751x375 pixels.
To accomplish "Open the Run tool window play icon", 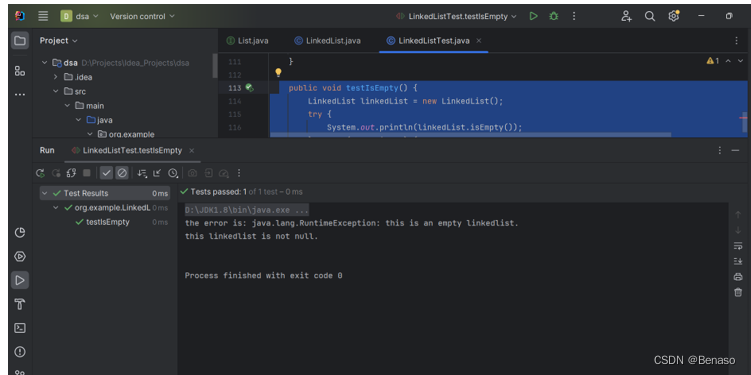I will (x=20, y=280).
